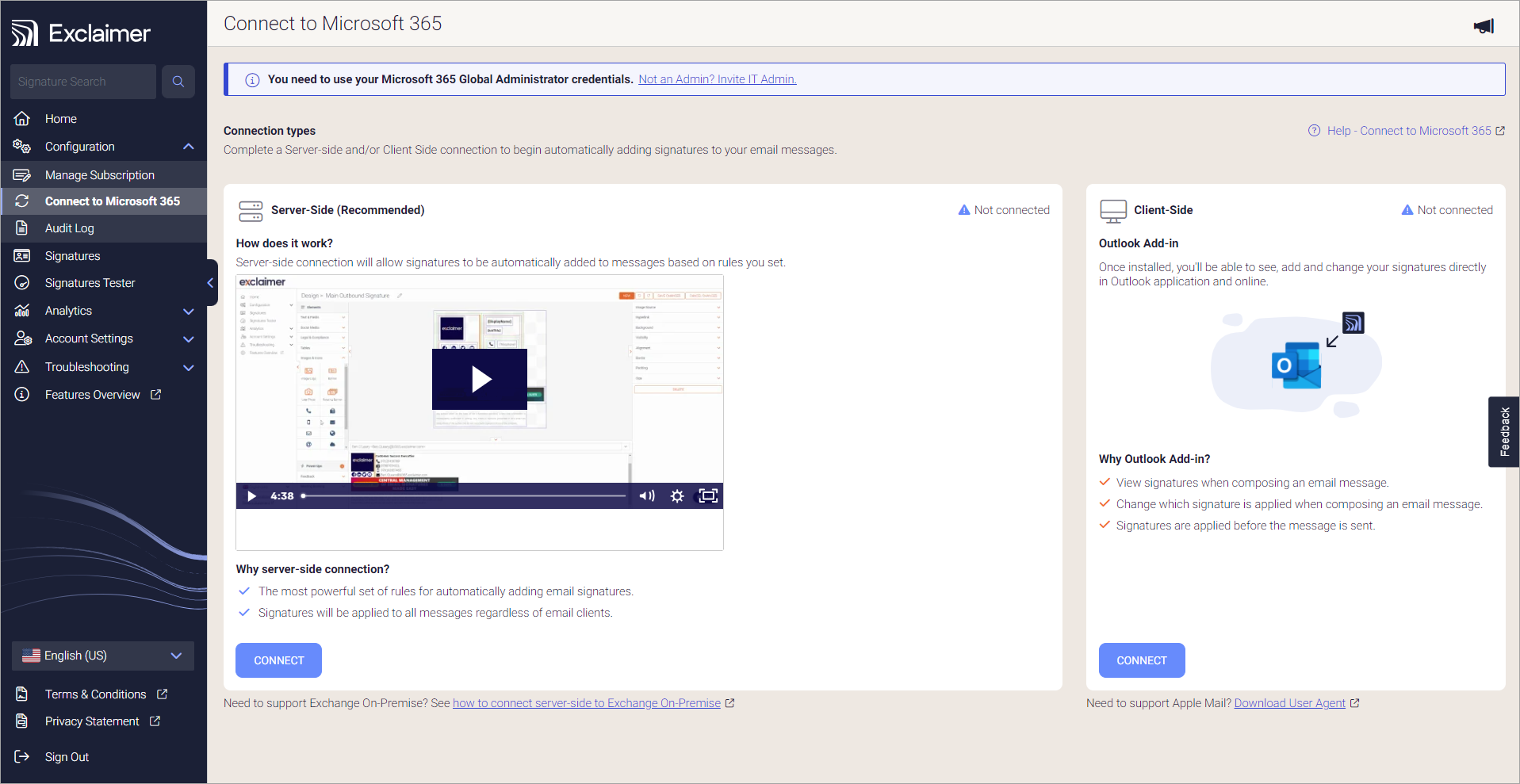1520x784 pixels.
Task: Toggle fullscreen on the video player
Action: click(706, 495)
